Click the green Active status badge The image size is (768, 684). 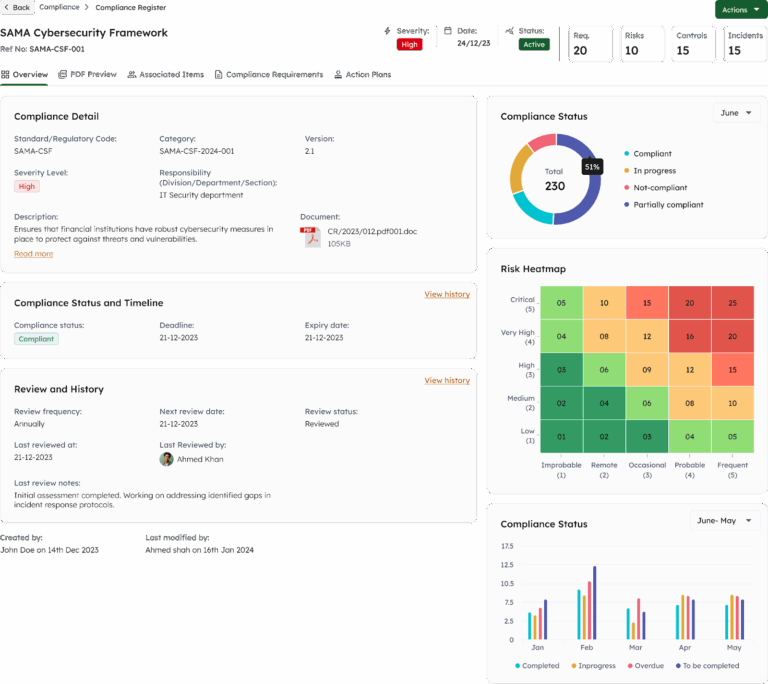pyautogui.click(x=534, y=45)
